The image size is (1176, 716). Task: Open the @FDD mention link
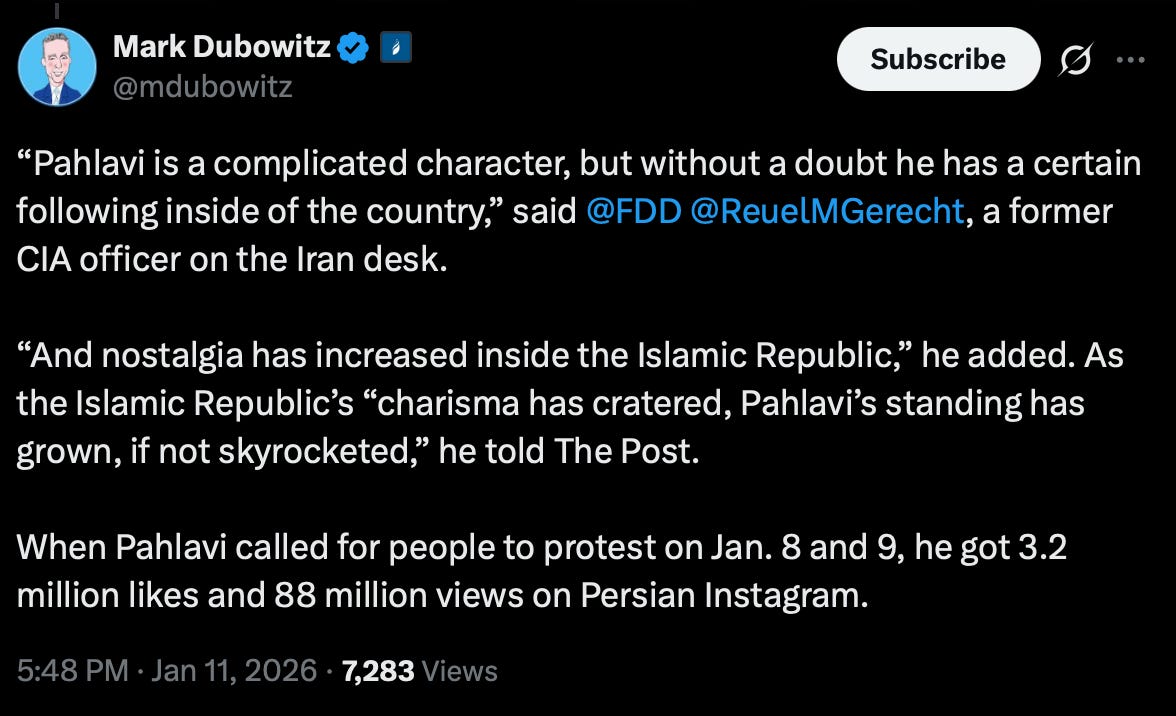click(633, 211)
